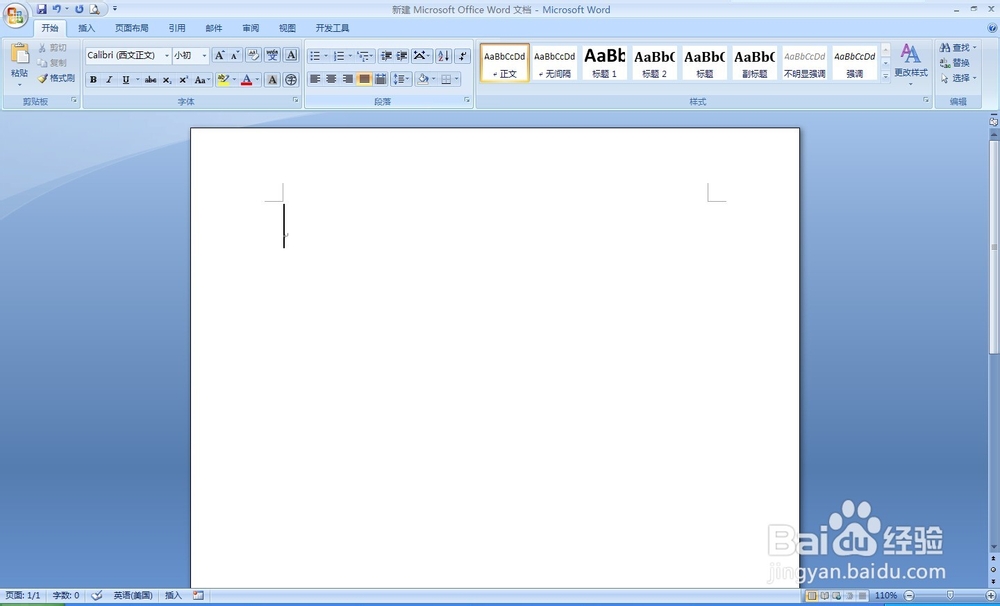The image size is (1000, 606).
Task: Insert enclosed character (circled 字)
Action: pyautogui.click(x=291, y=80)
